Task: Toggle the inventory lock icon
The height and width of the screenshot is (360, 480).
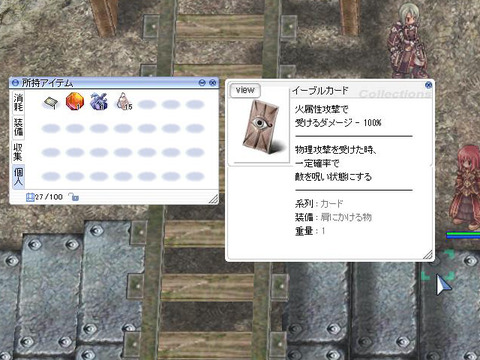Action: coord(74,197)
